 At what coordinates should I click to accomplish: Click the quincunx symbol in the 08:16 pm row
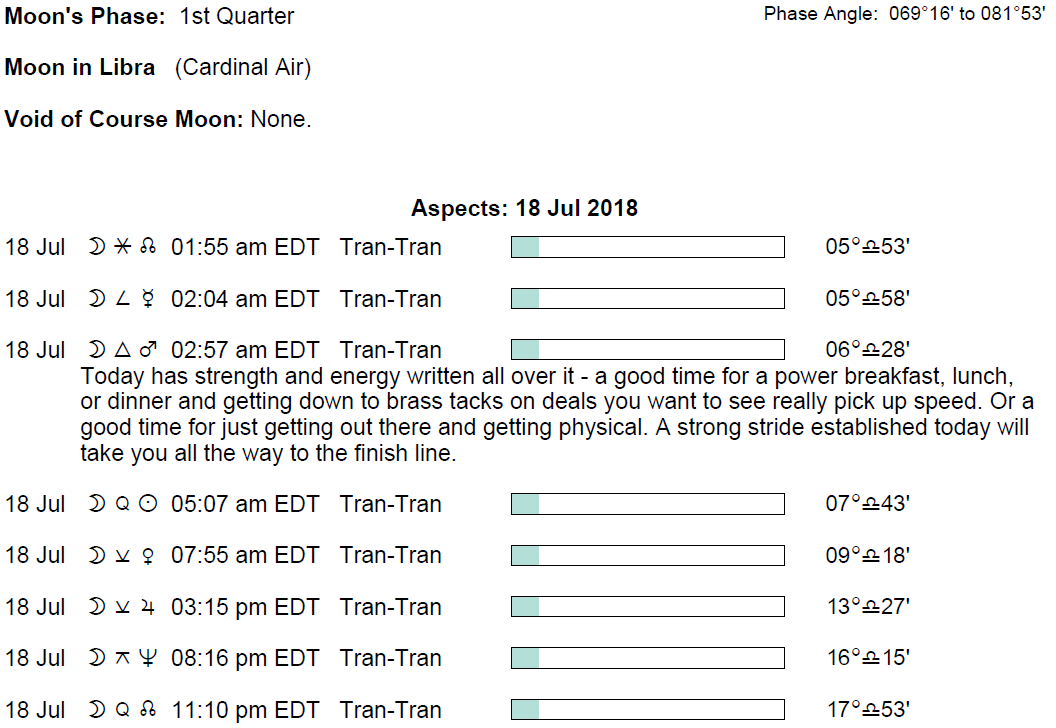[122, 658]
